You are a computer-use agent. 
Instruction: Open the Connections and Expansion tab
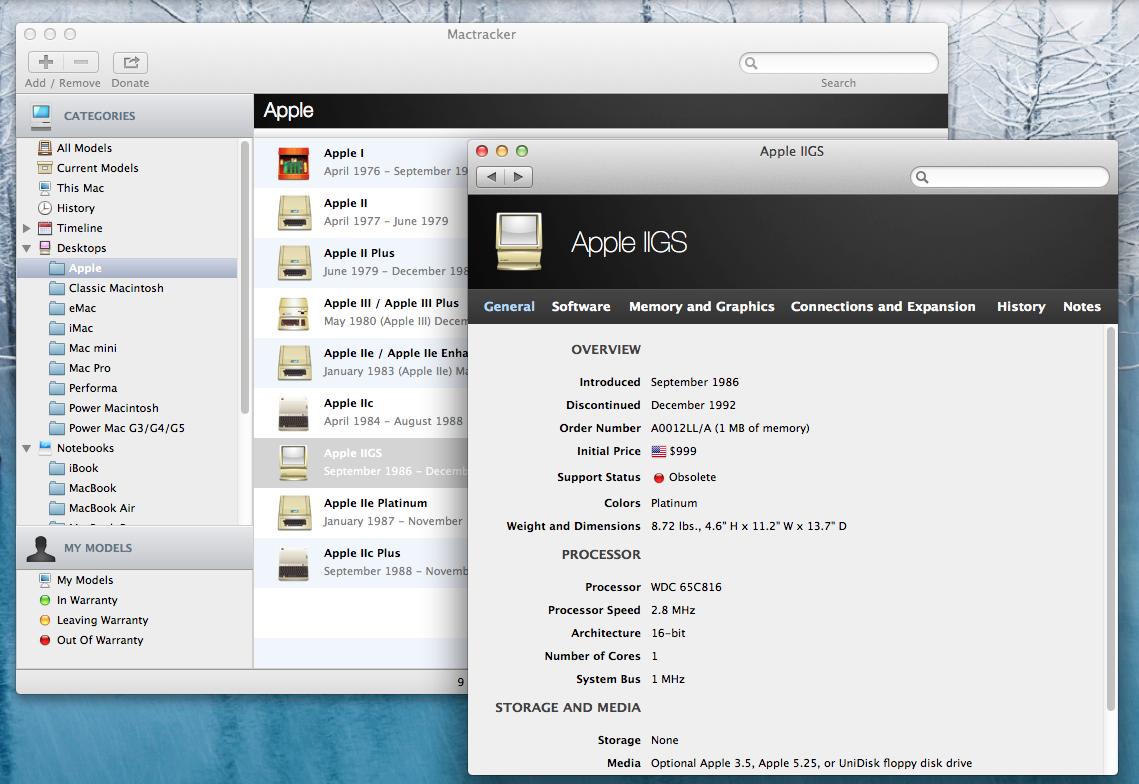pos(883,307)
